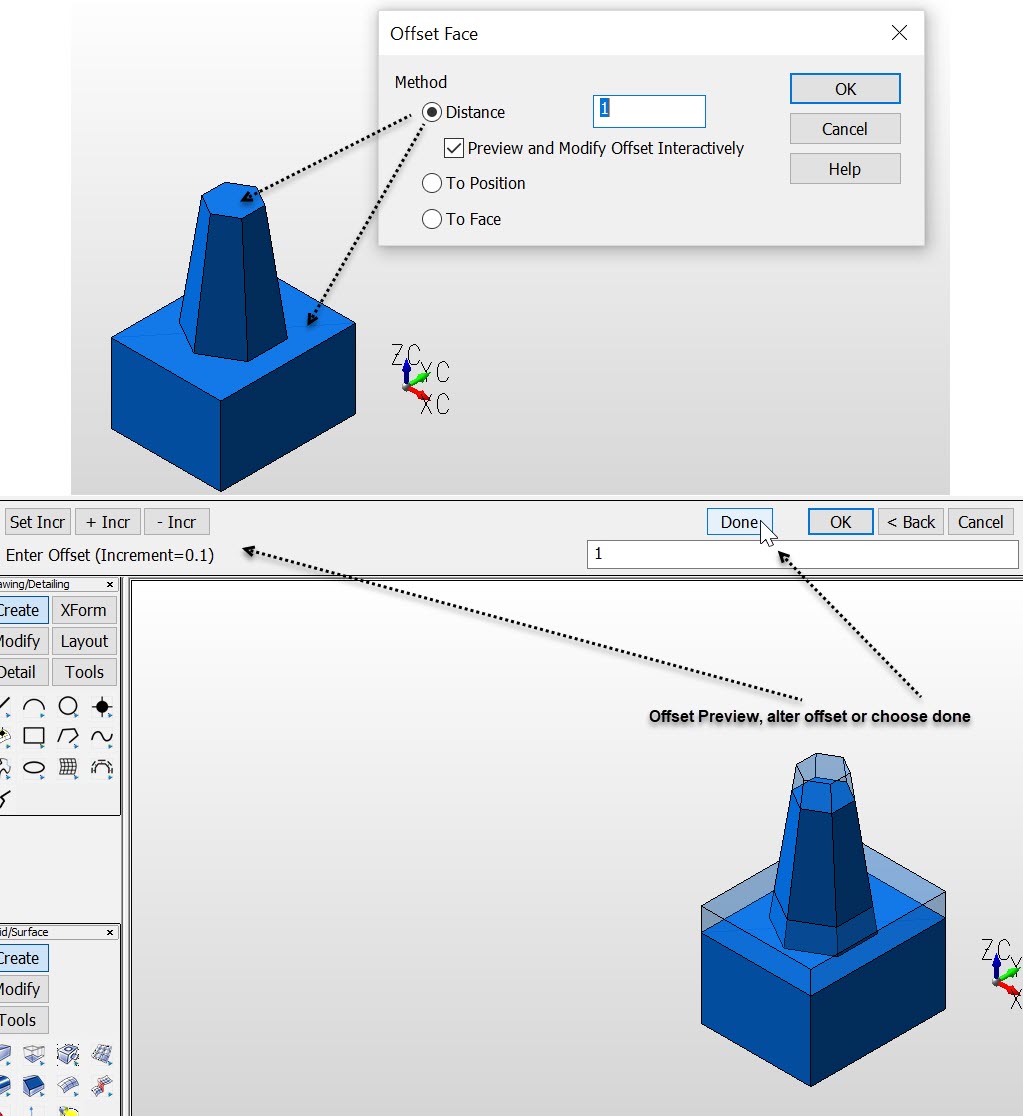1023x1116 pixels.
Task: Select the Circle drawing tool
Action: pyautogui.click(x=67, y=706)
